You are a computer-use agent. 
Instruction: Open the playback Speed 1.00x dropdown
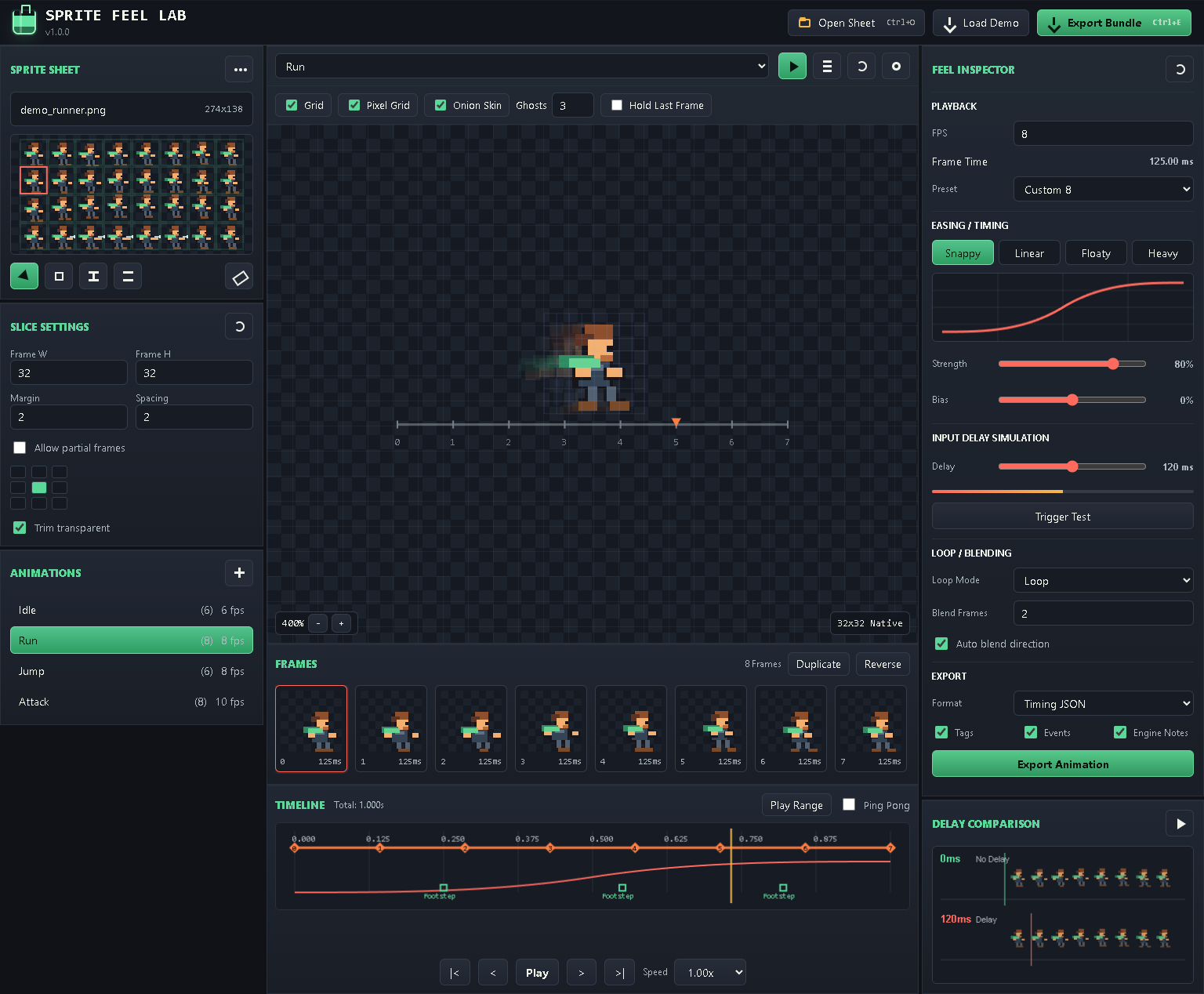710,973
